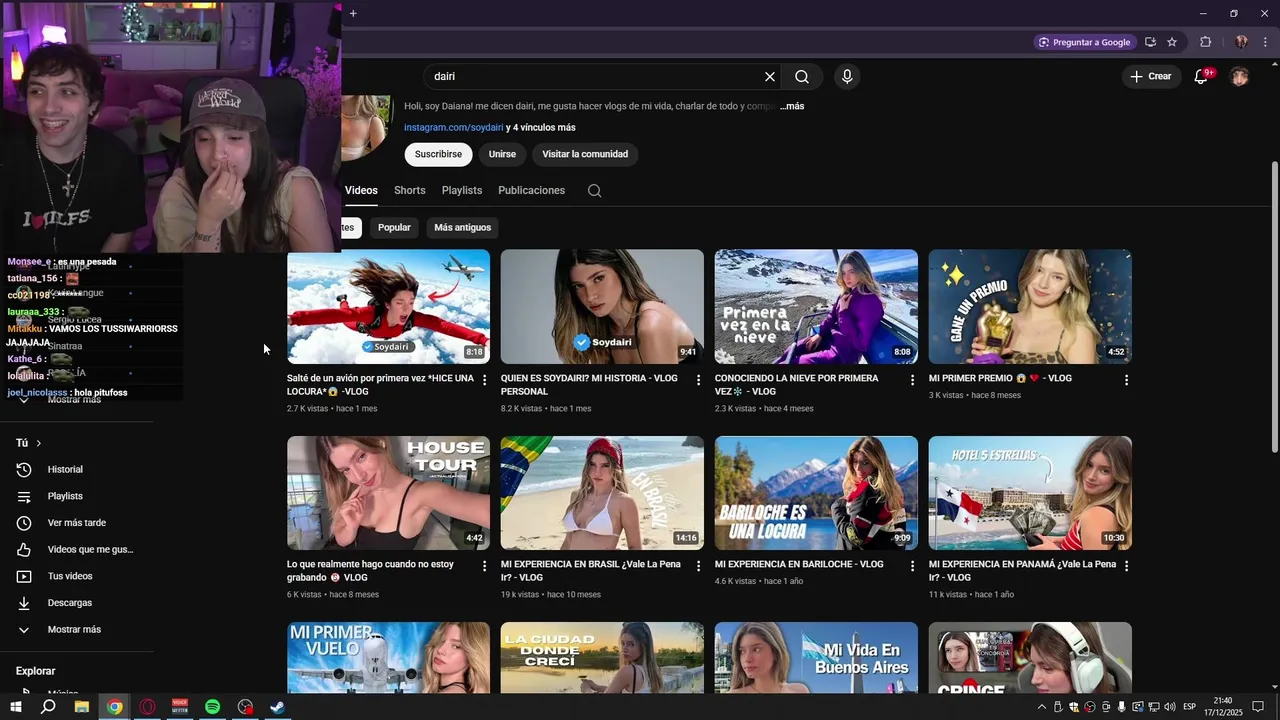Open options menu for 'Salté de un avión' video
1280x720 pixels.
click(485, 380)
